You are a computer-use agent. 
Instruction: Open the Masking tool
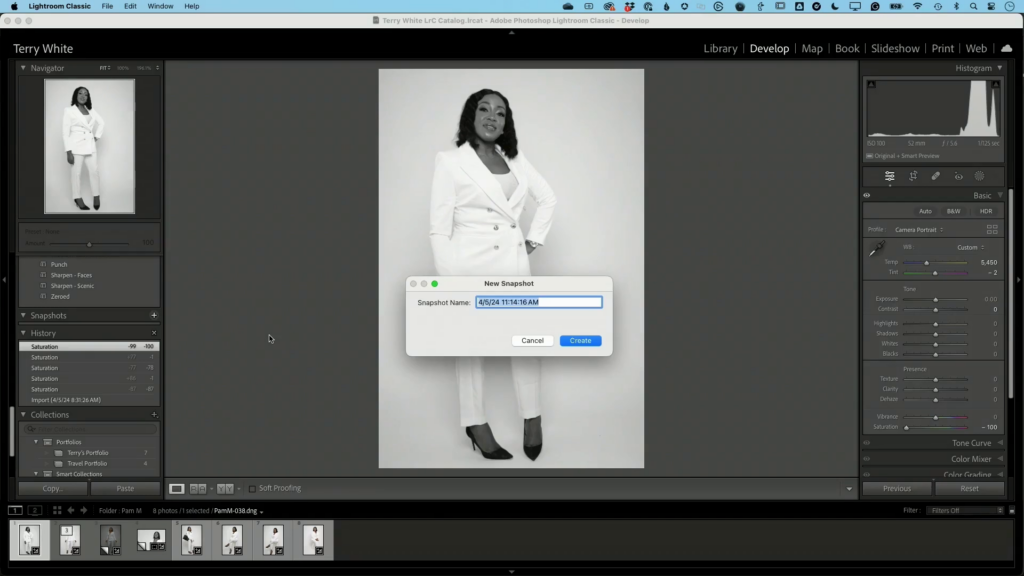[x=980, y=176]
